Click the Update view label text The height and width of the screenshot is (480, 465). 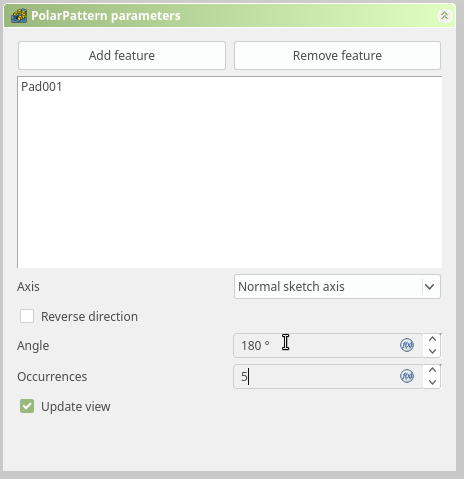click(76, 407)
